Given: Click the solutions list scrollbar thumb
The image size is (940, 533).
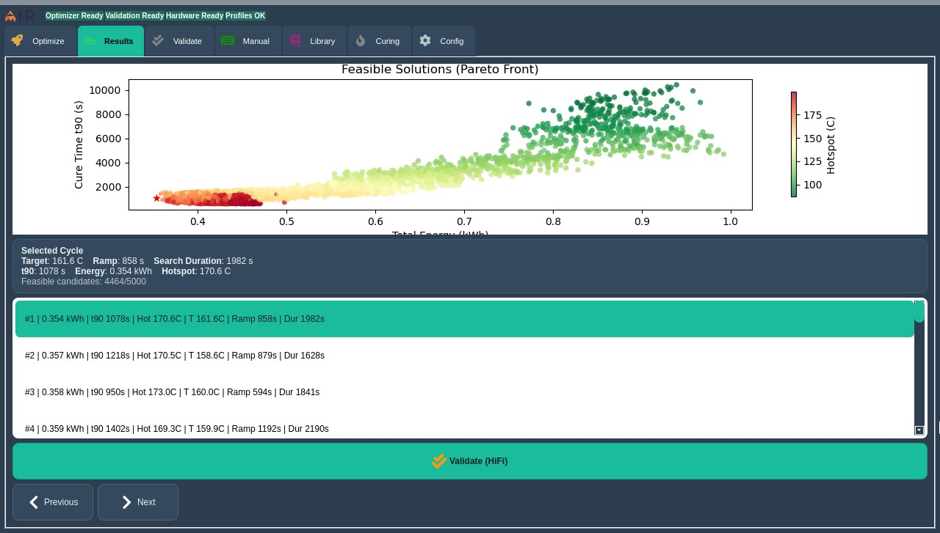Looking at the screenshot, I should tap(919, 312).
